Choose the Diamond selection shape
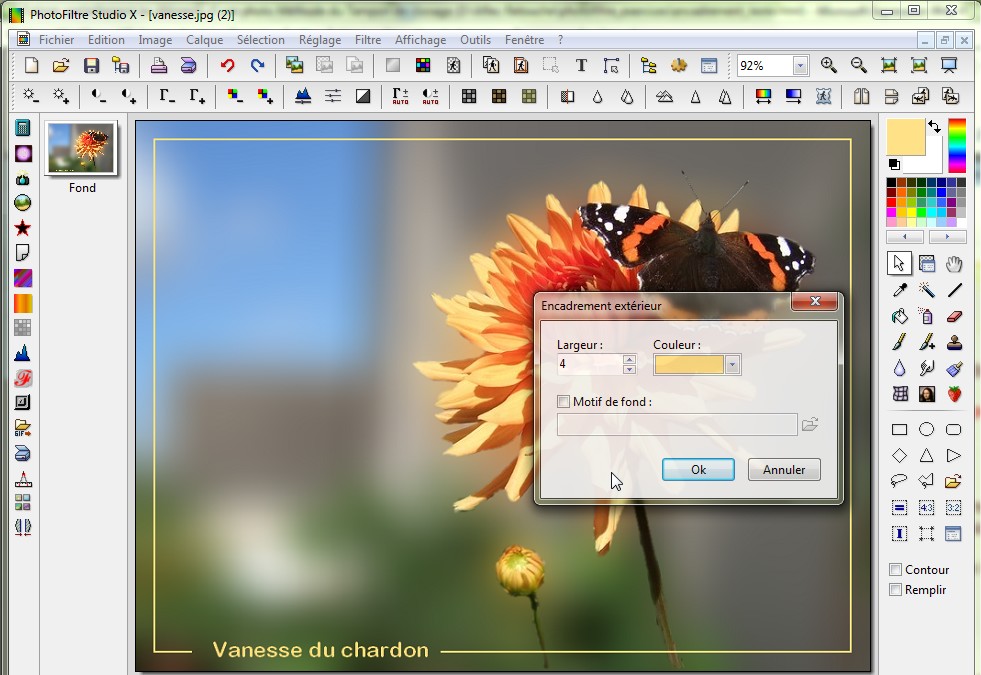This screenshot has height=675, width=981. coord(900,455)
